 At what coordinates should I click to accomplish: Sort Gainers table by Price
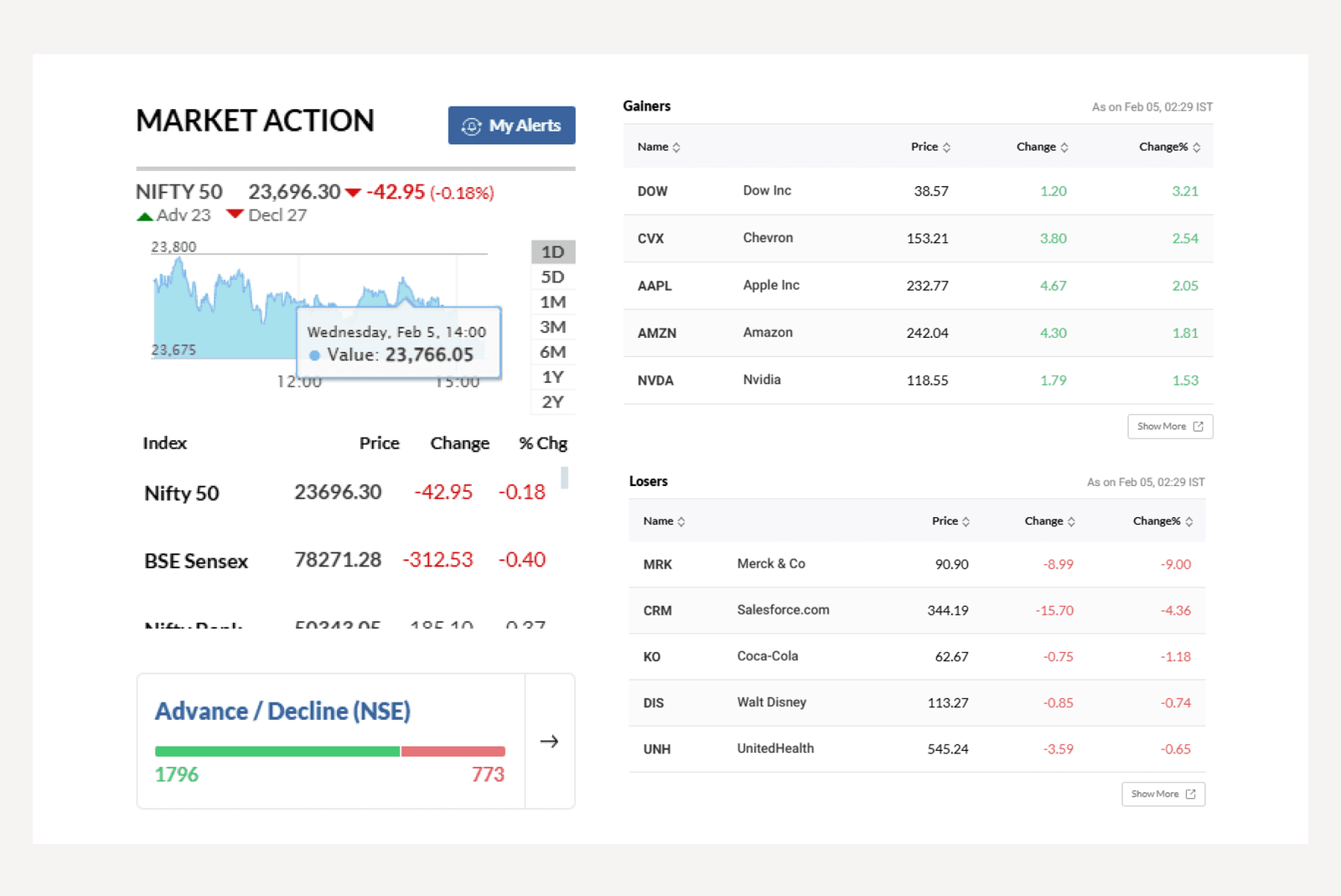930,146
